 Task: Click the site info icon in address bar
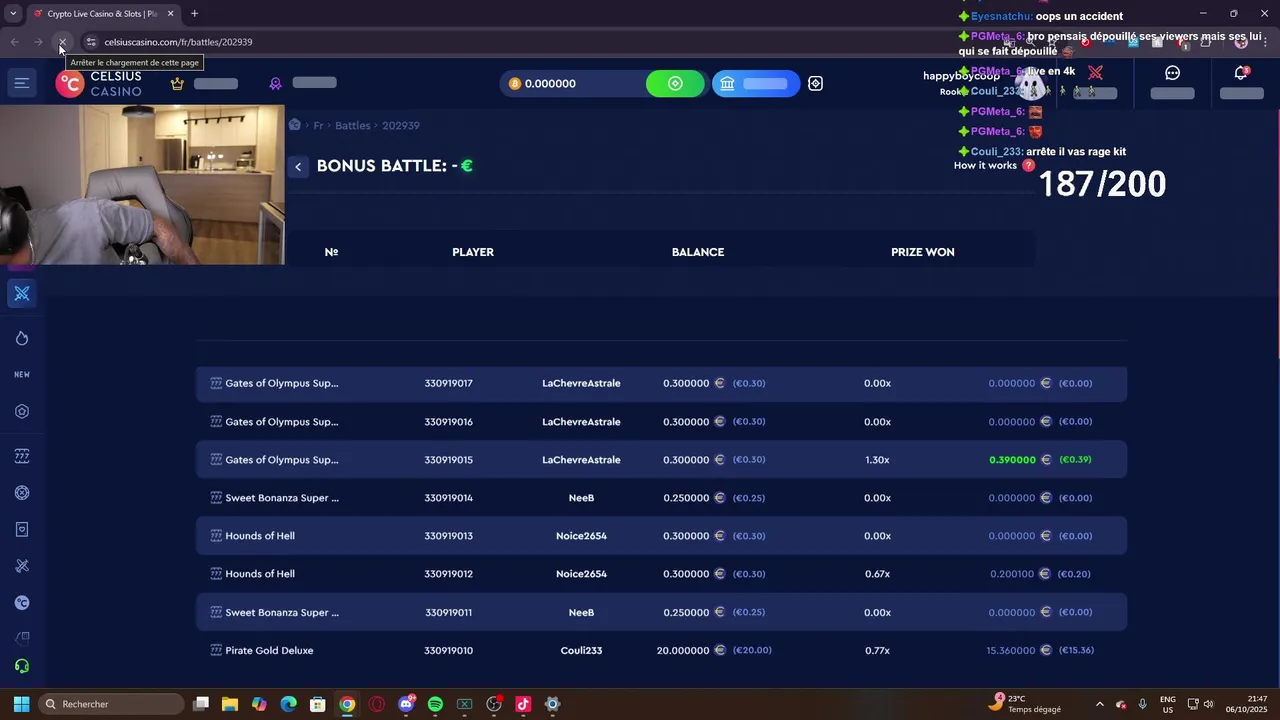[91, 42]
